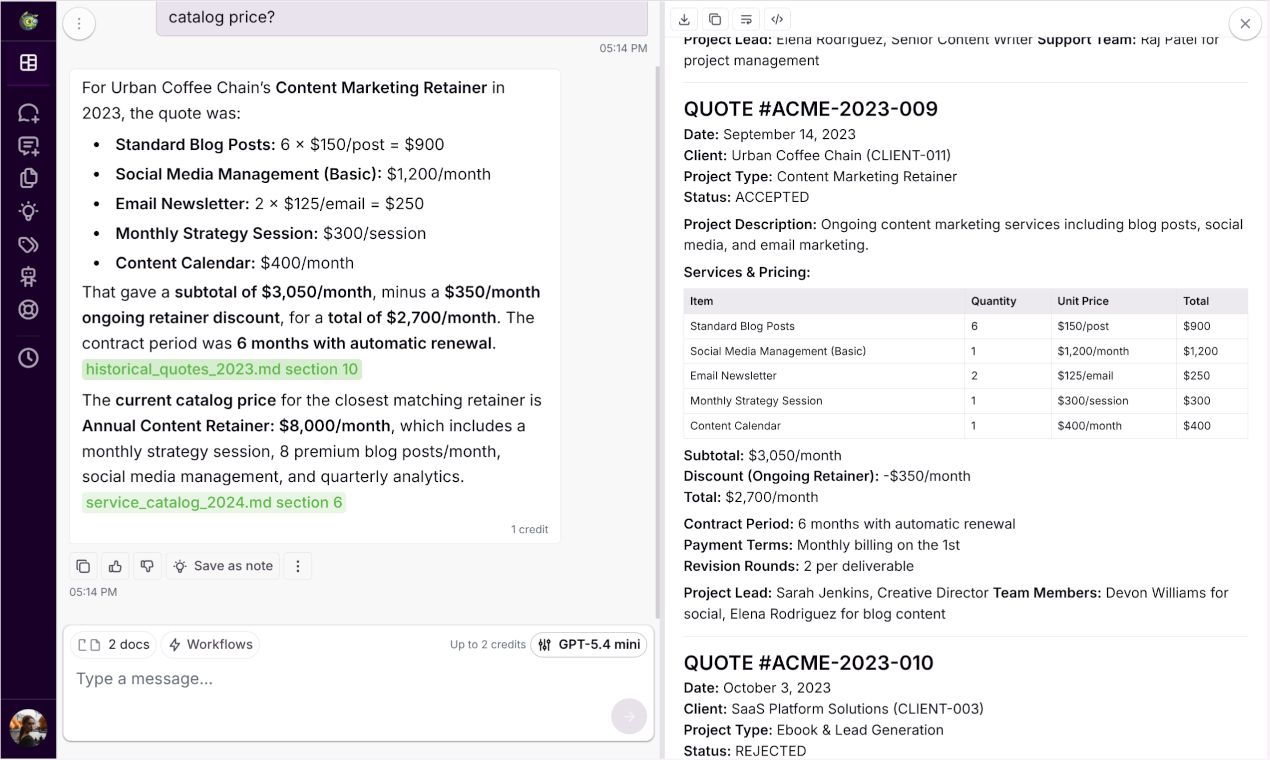Image resolution: width=1270 pixels, height=760 pixels.
Task: Start a new chat from sidebar
Action: click(28, 113)
